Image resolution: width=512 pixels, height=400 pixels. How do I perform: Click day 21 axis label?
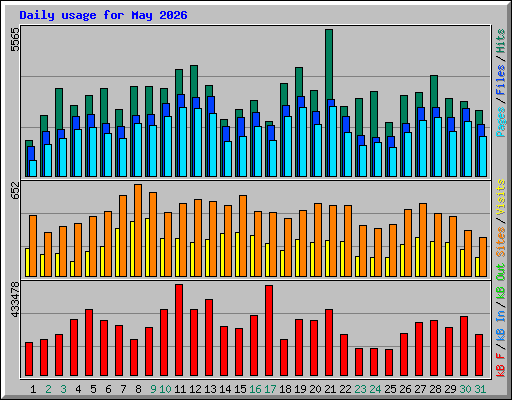(x=330, y=389)
